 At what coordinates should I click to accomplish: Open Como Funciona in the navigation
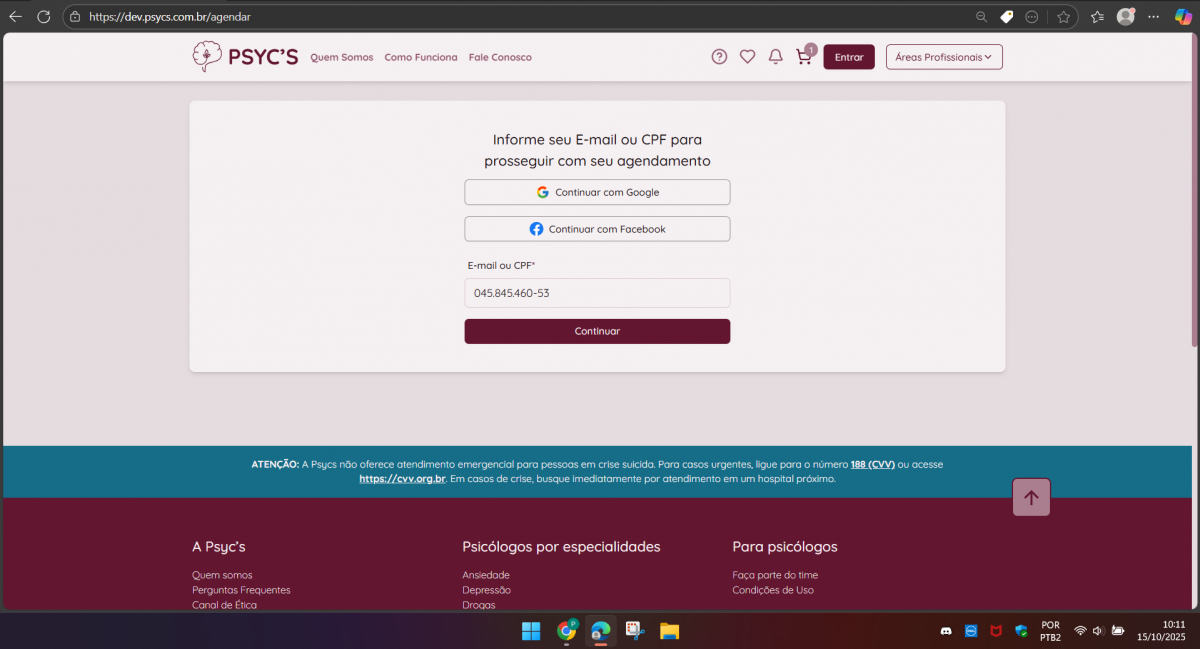click(421, 58)
